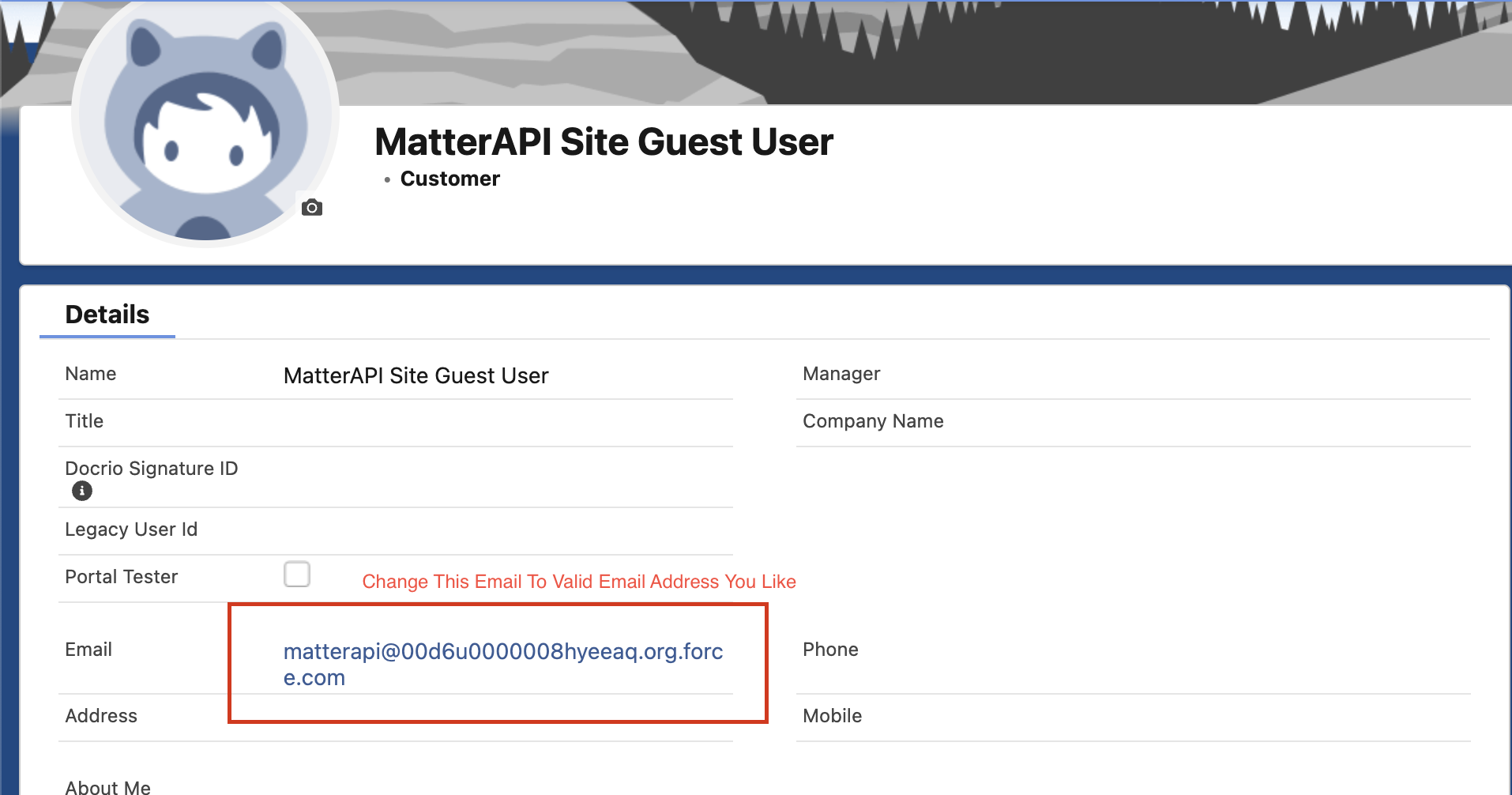Click the Manager field label
Image resolution: width=1512 pixels, height=795 pixels.
click(841, 374)
